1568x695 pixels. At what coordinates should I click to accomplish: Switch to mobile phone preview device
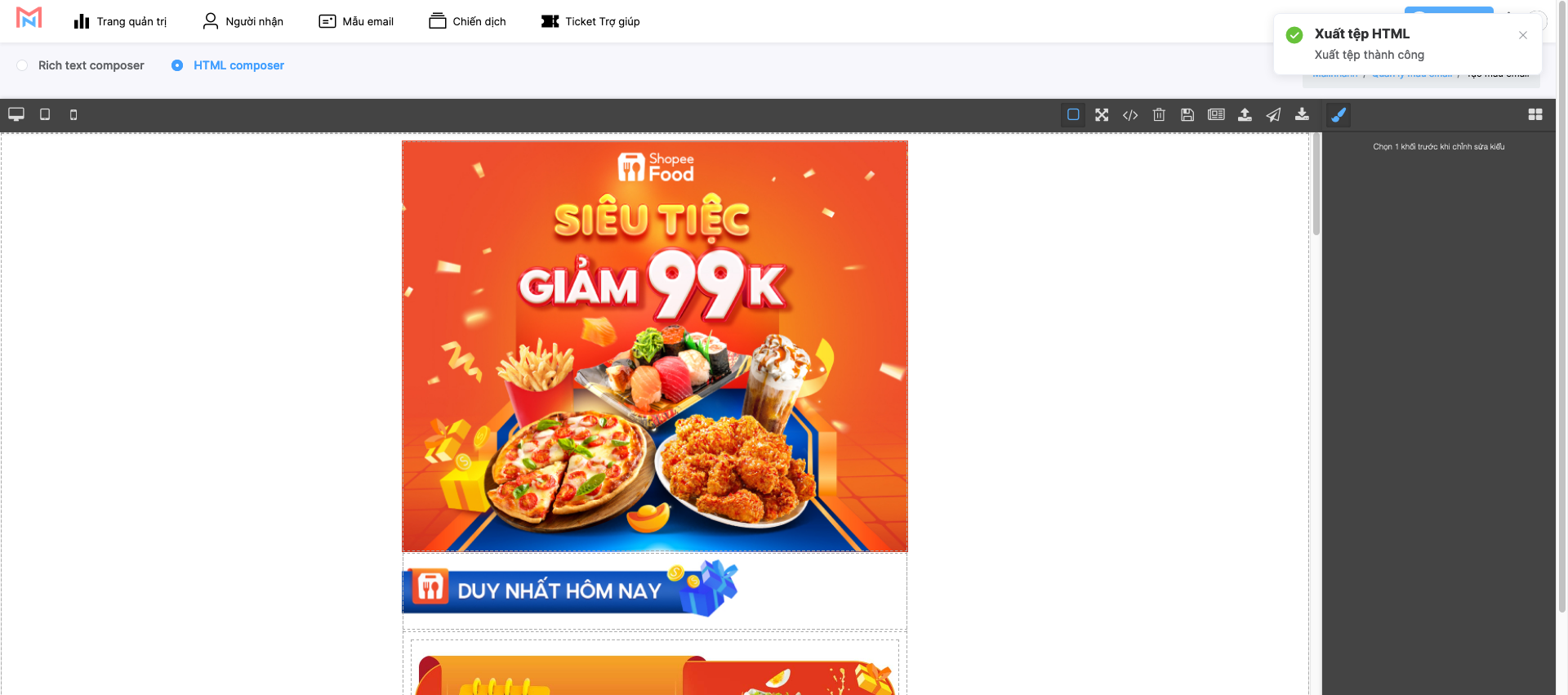(x=73, y=115)
